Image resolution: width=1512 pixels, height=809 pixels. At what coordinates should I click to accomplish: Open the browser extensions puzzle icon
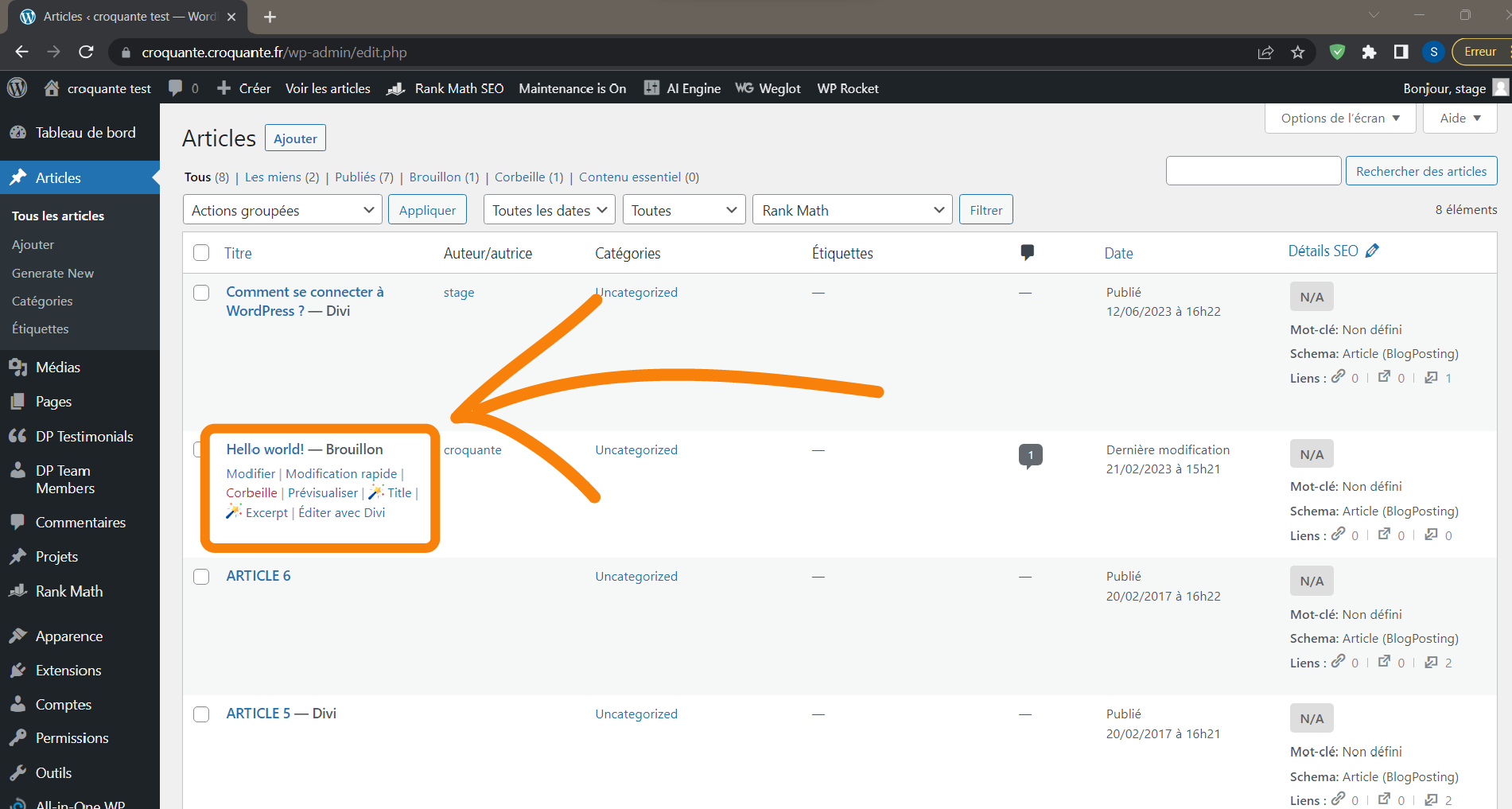[1369, 53]
